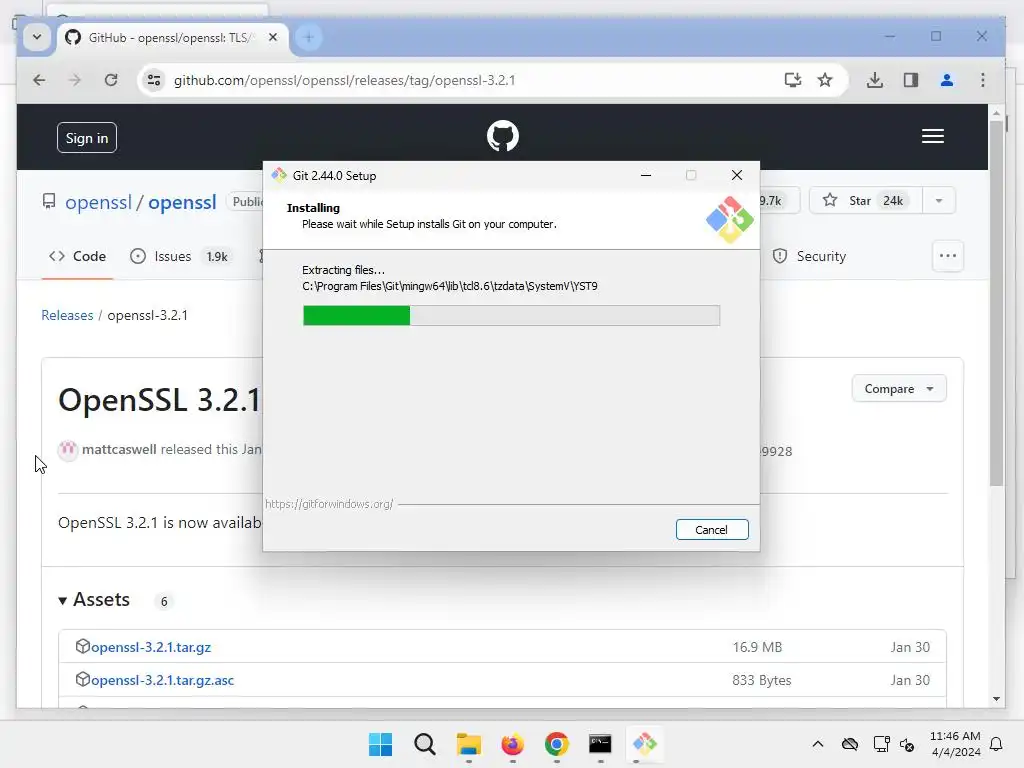The width and height of the screenshot is (1024, 768).
Task: Open tab search dropdown arrow
Action: point(37,37)
